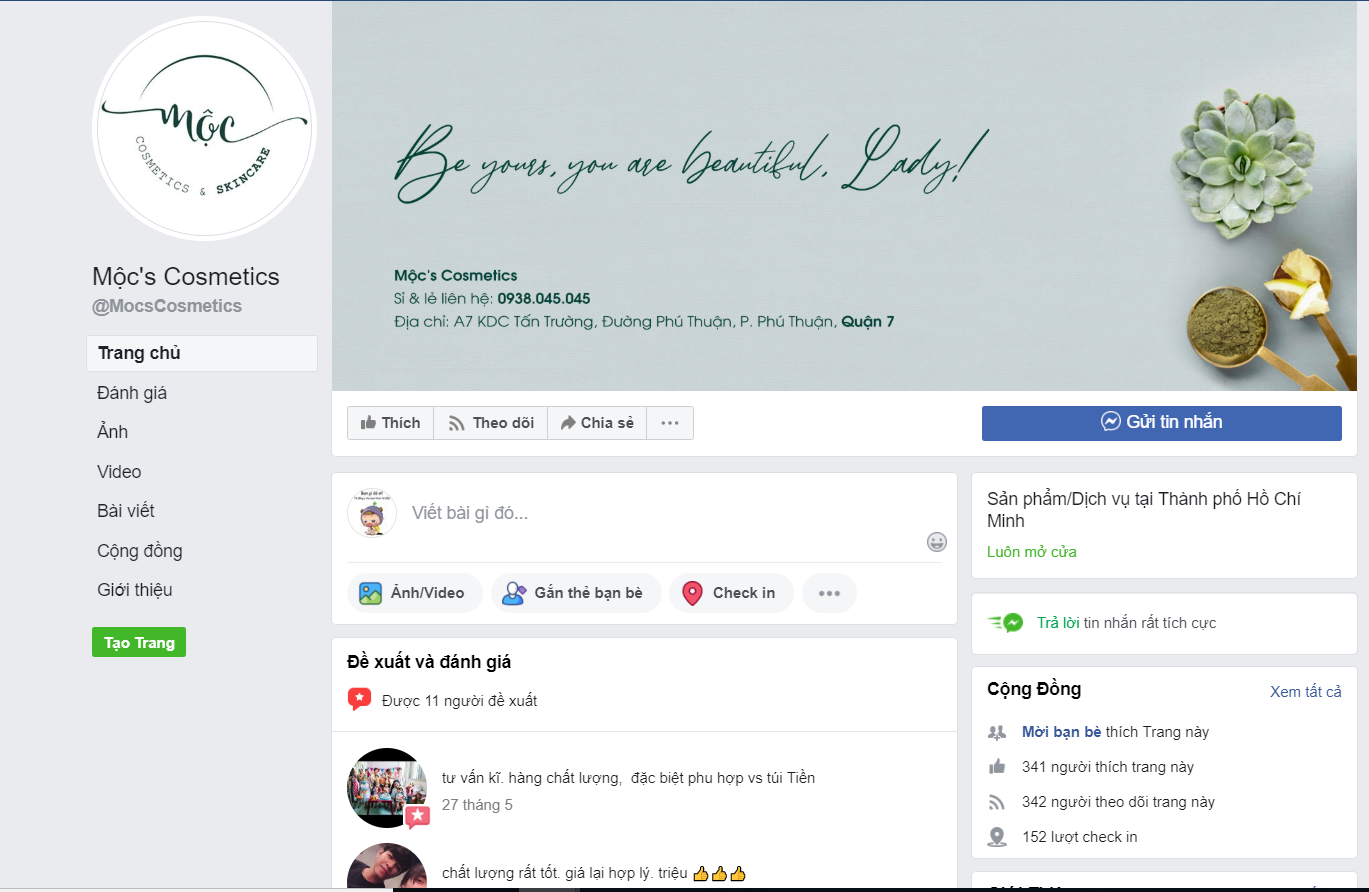The image size is (1369, 892).
Task: Add Ảnh/Video to the post
Action: [415, 593]
